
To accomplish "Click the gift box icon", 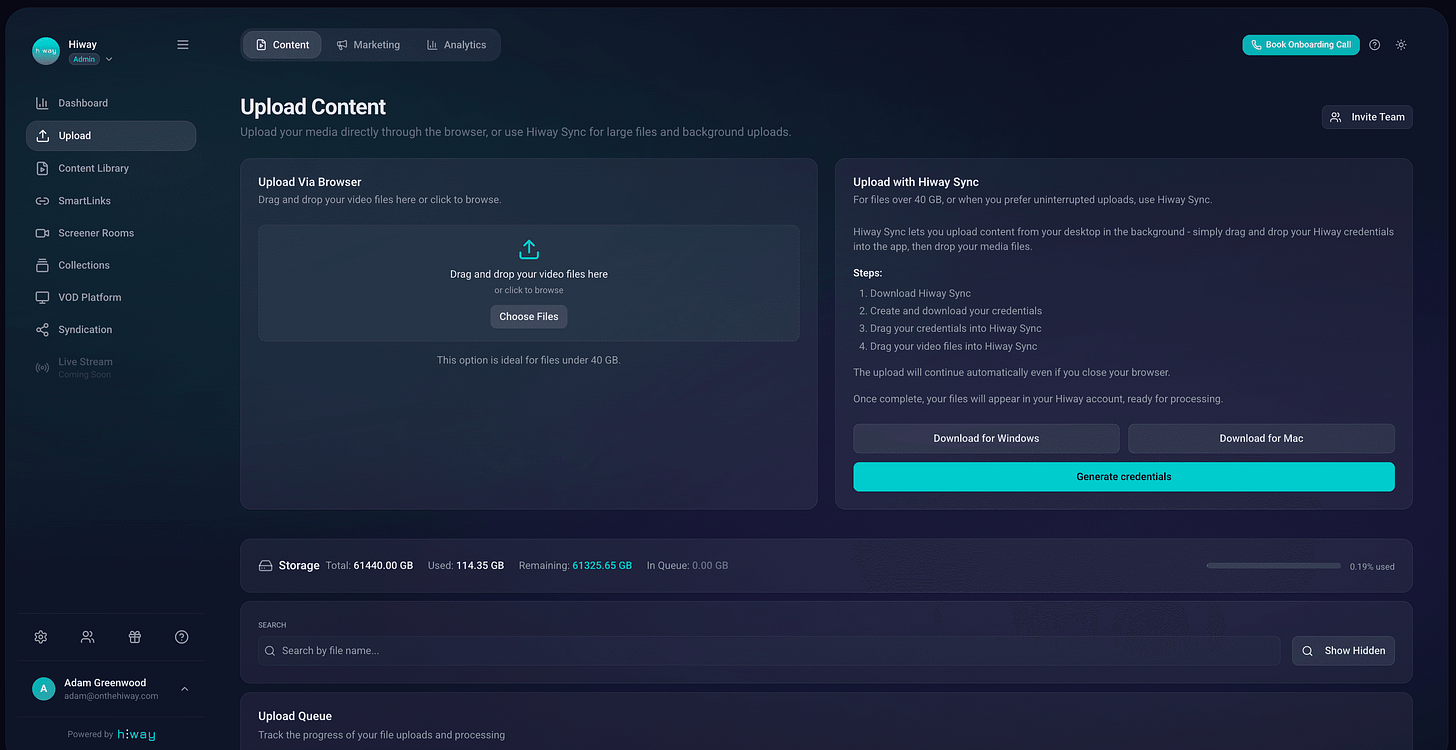I will tap(135, 637).
